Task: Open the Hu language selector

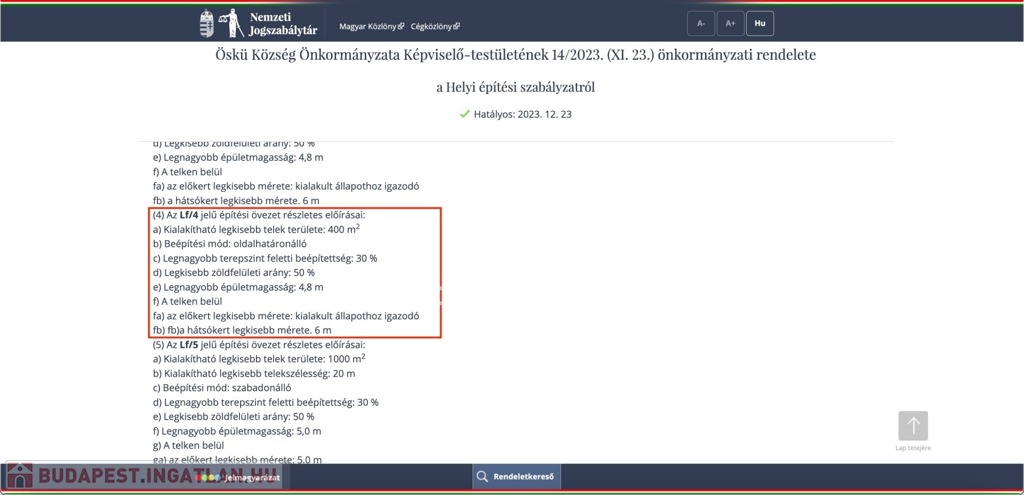Action: (760, 23)
